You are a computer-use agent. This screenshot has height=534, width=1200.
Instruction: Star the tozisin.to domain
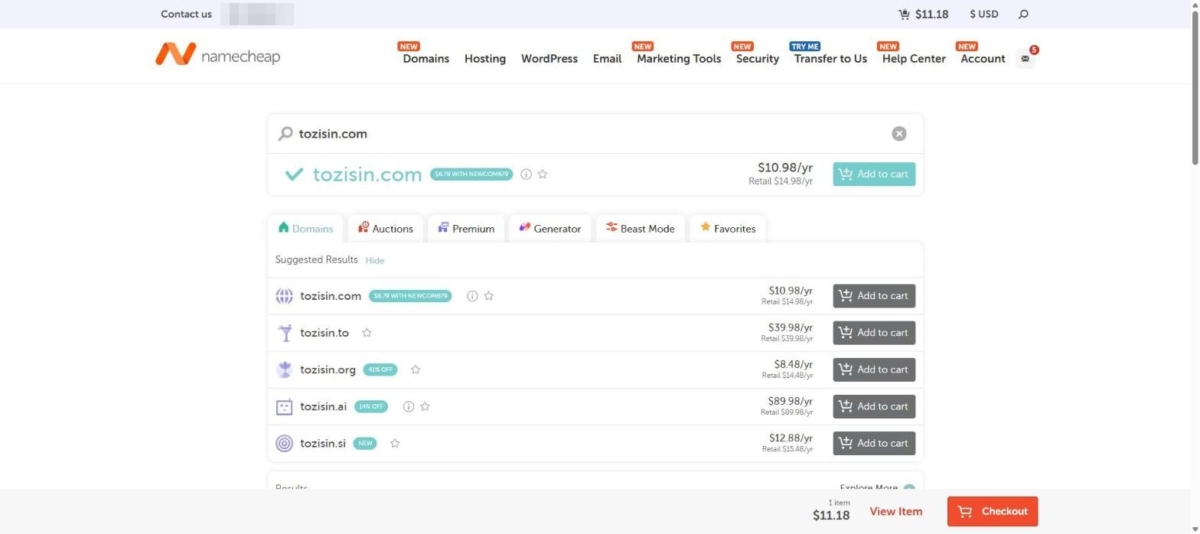[367, 333]
